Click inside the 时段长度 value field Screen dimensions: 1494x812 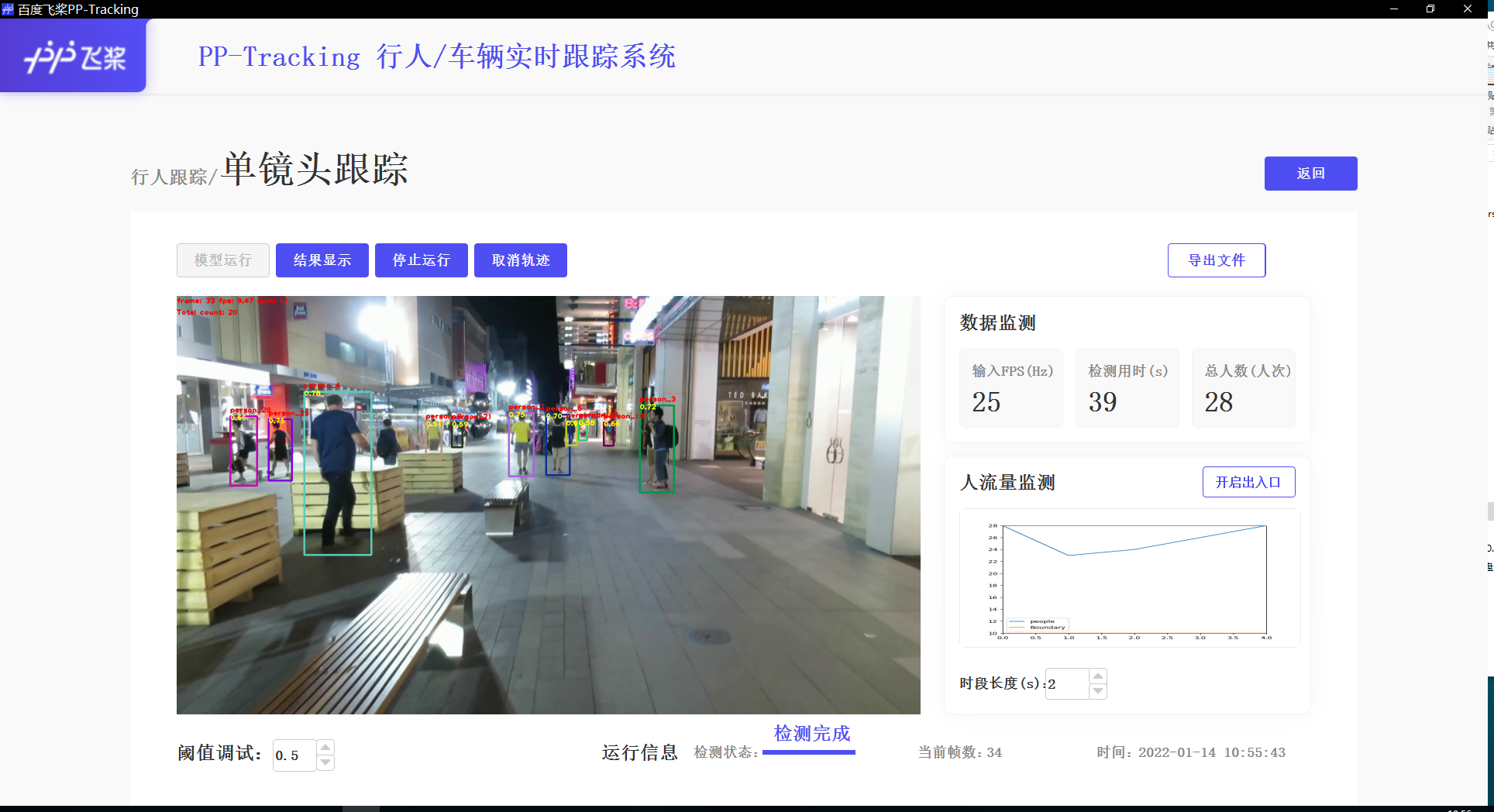tap(1068, 683)
